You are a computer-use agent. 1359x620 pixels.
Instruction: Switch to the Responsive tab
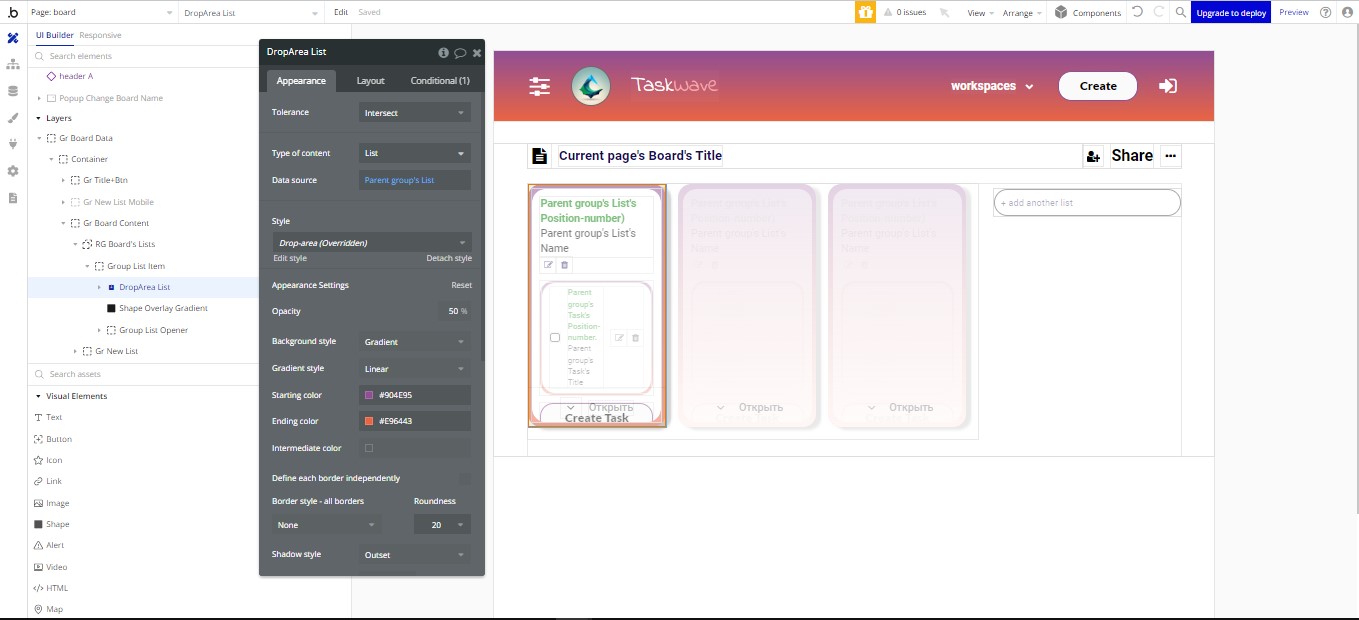[x=100, y=35]
